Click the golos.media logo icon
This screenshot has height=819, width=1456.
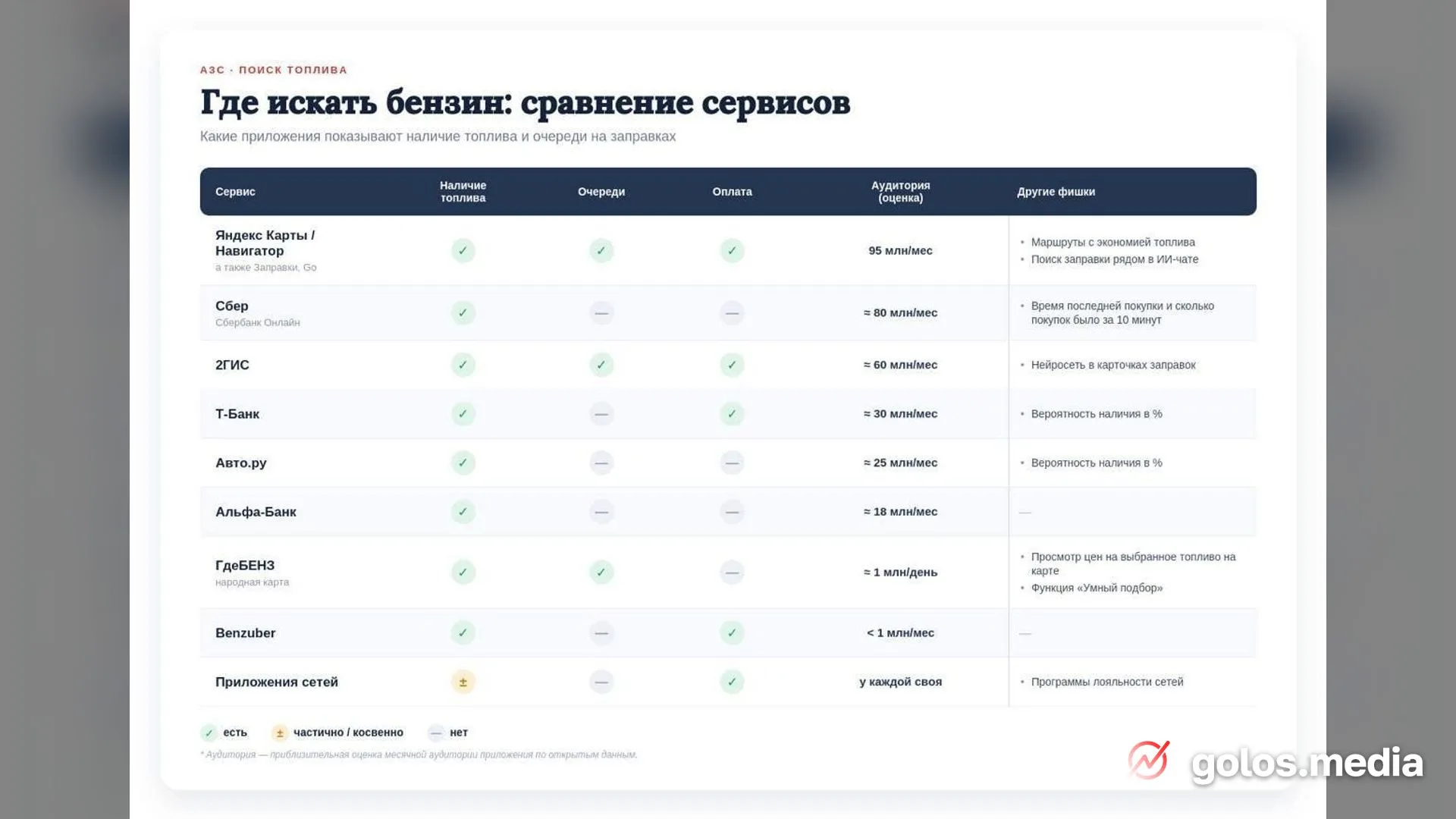point(1148,760)
